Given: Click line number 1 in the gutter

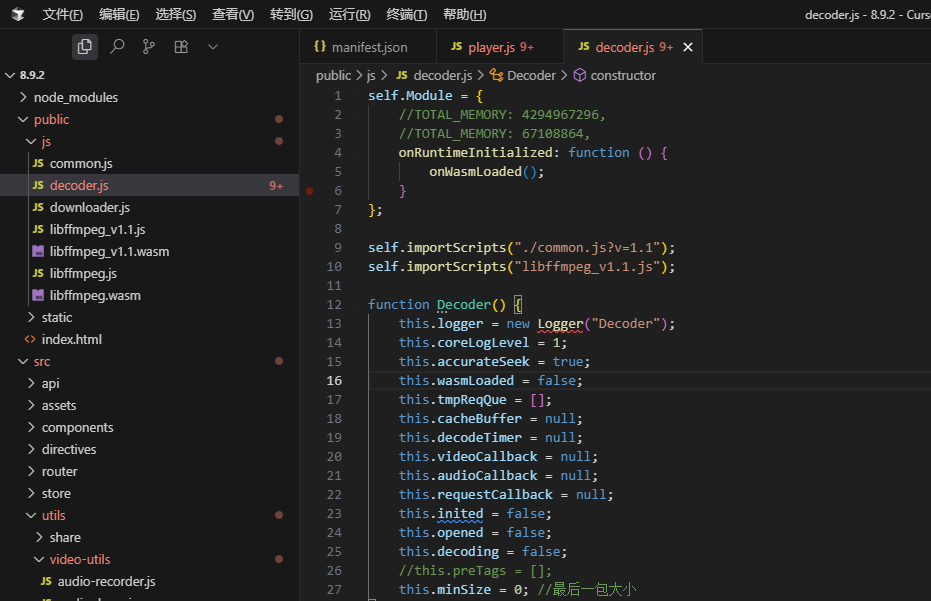Looking at the screenshot, I should click(338, 96).
